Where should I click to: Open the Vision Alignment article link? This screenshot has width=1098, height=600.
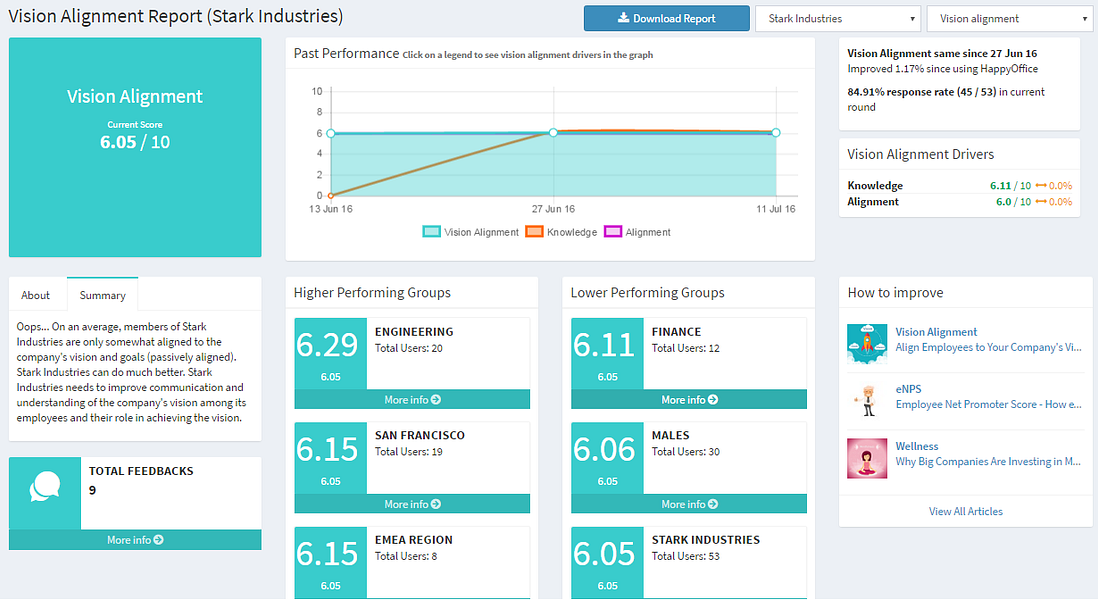(936, 332)
